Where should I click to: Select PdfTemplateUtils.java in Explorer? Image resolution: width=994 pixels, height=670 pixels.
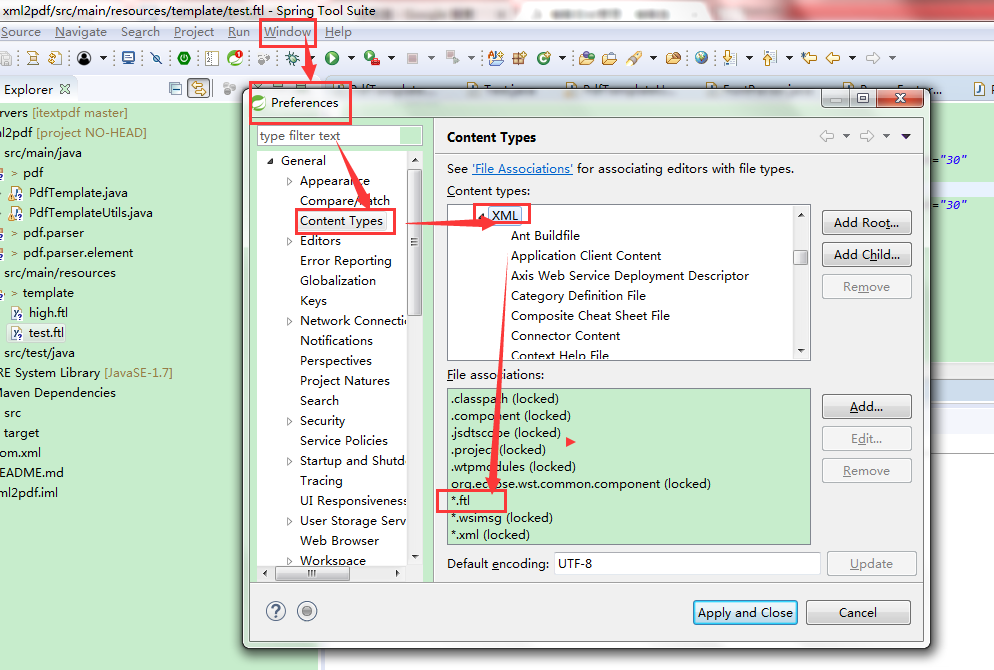coord(91,212)
